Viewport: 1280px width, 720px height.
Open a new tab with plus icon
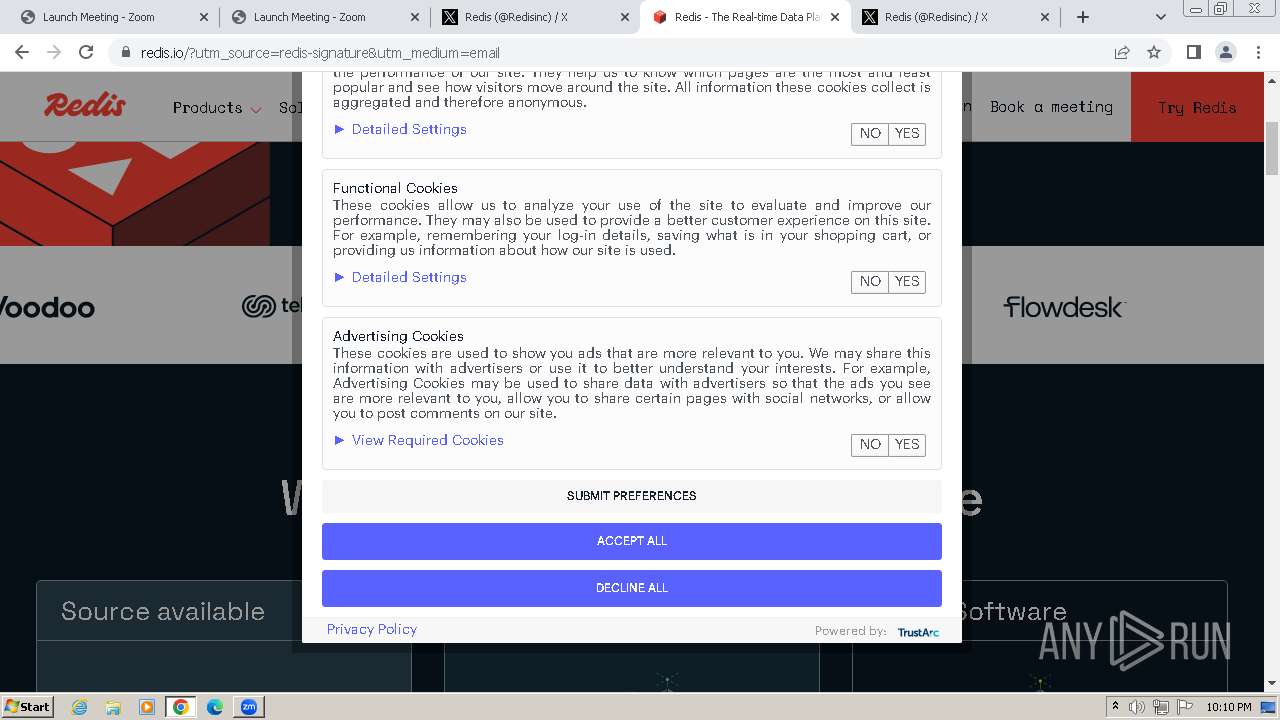click(x=1082, y=17)
